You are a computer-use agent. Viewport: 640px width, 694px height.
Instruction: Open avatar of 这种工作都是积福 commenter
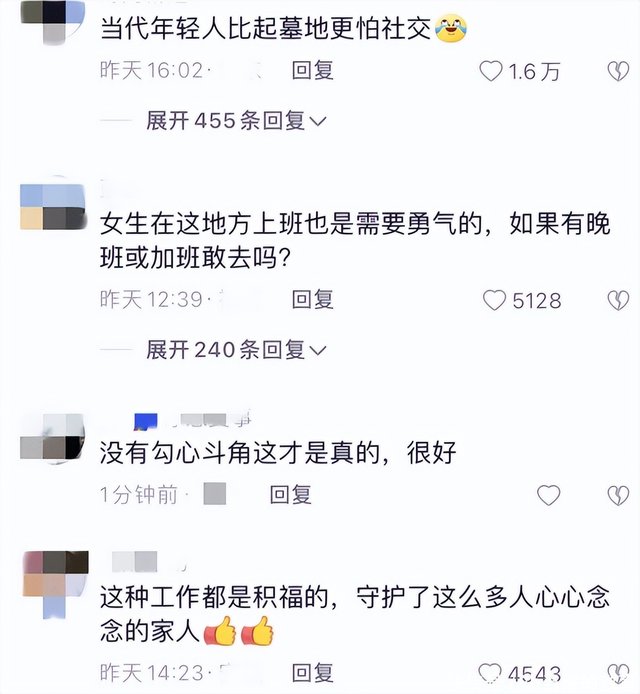(55, 583)
